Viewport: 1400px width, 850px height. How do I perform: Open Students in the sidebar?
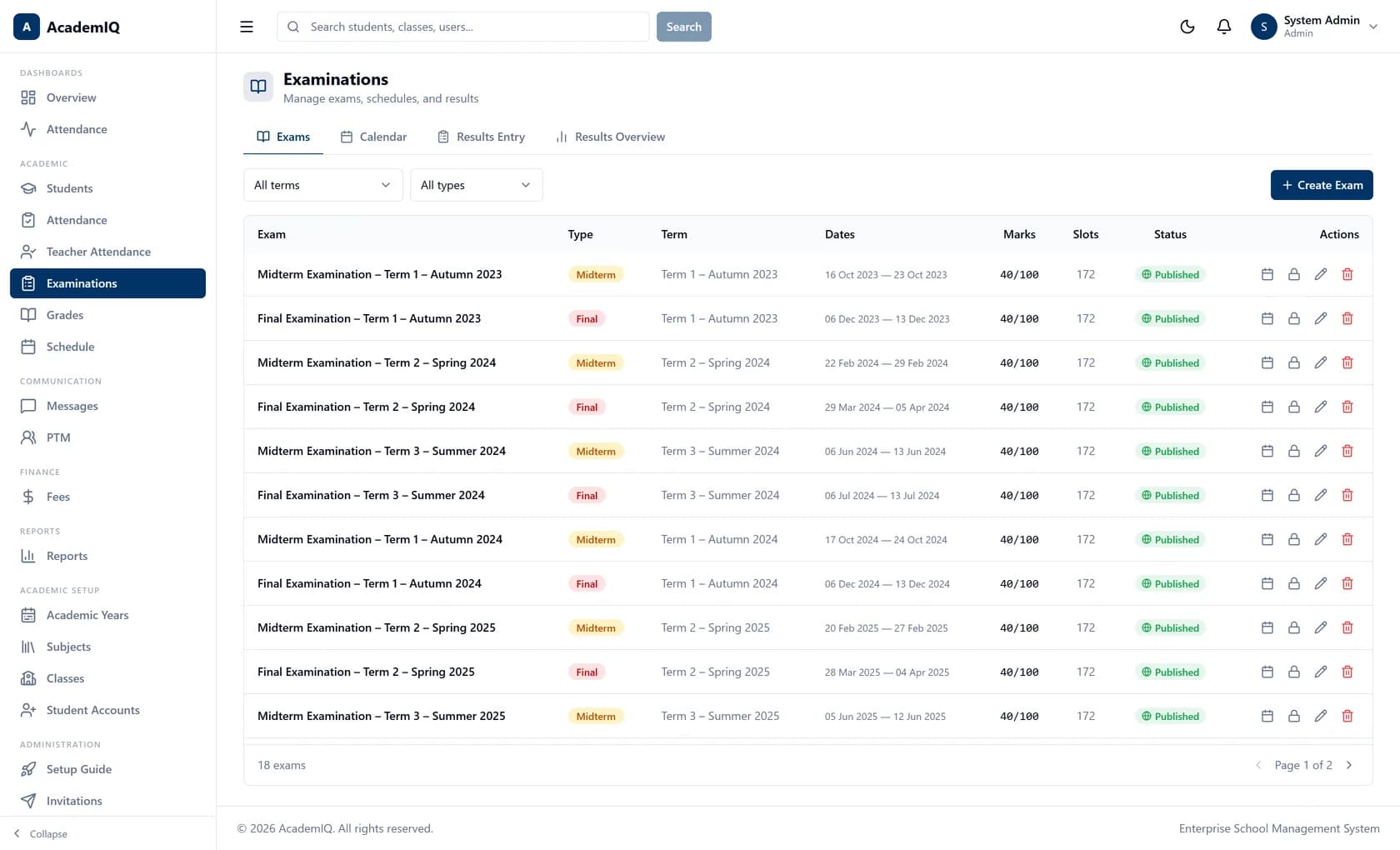[107, 188]
